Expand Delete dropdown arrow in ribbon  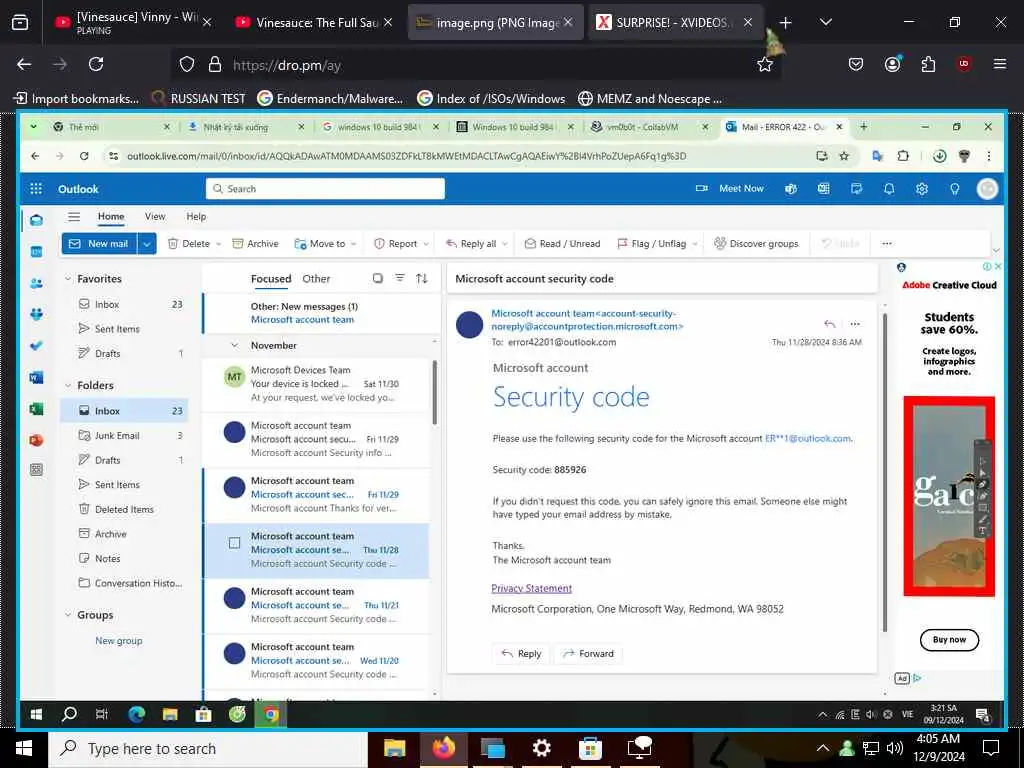pos(219,244)
